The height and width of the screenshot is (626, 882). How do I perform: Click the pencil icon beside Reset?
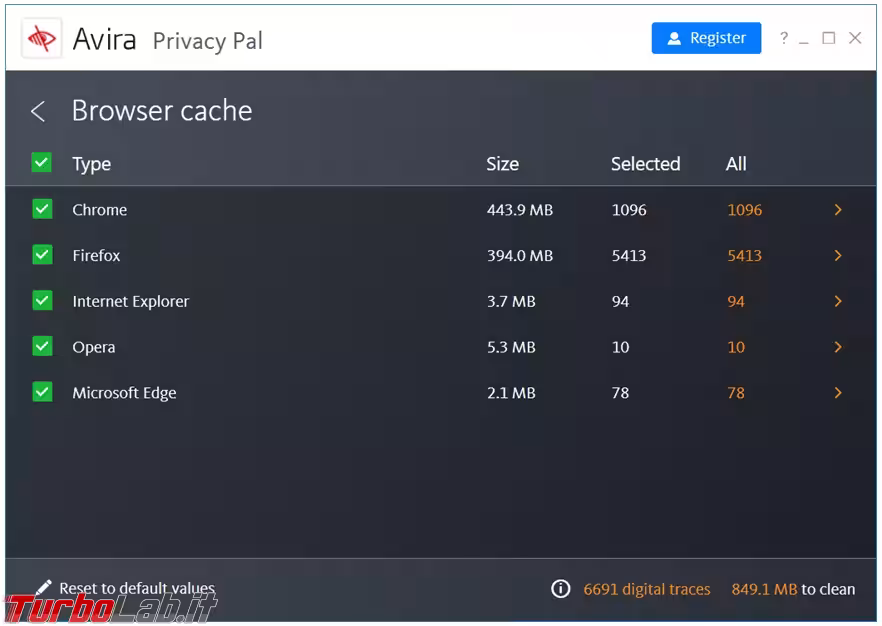pos(43,588)
